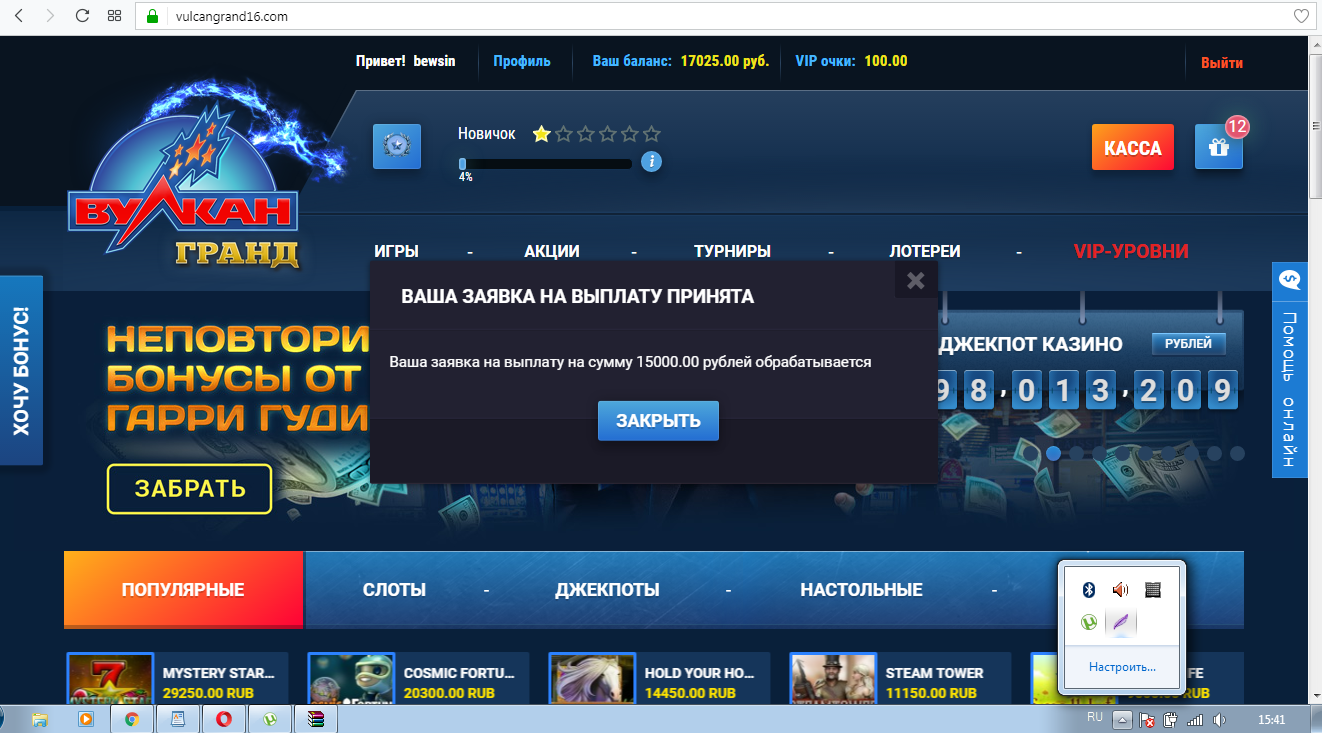Click the 20300.00 RUB jackpot amount

(x=449, y=693)
